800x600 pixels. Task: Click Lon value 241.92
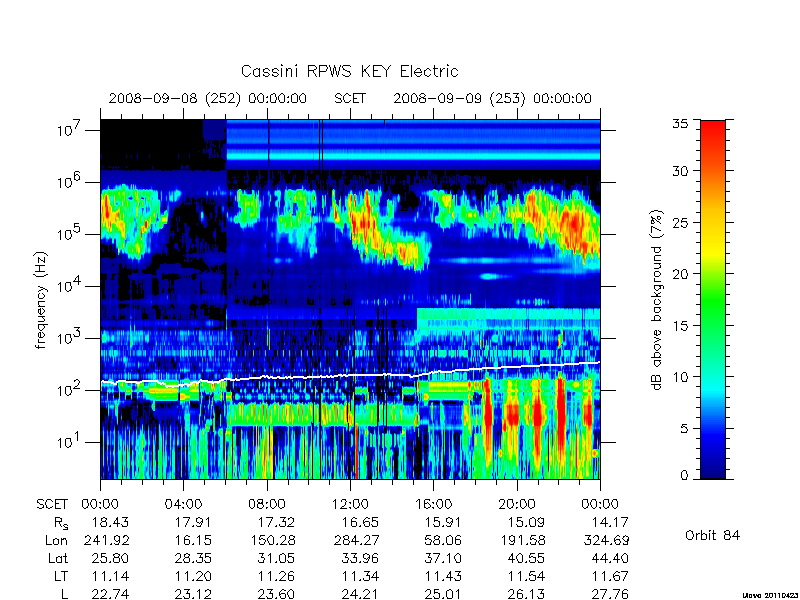coord(106,540)
